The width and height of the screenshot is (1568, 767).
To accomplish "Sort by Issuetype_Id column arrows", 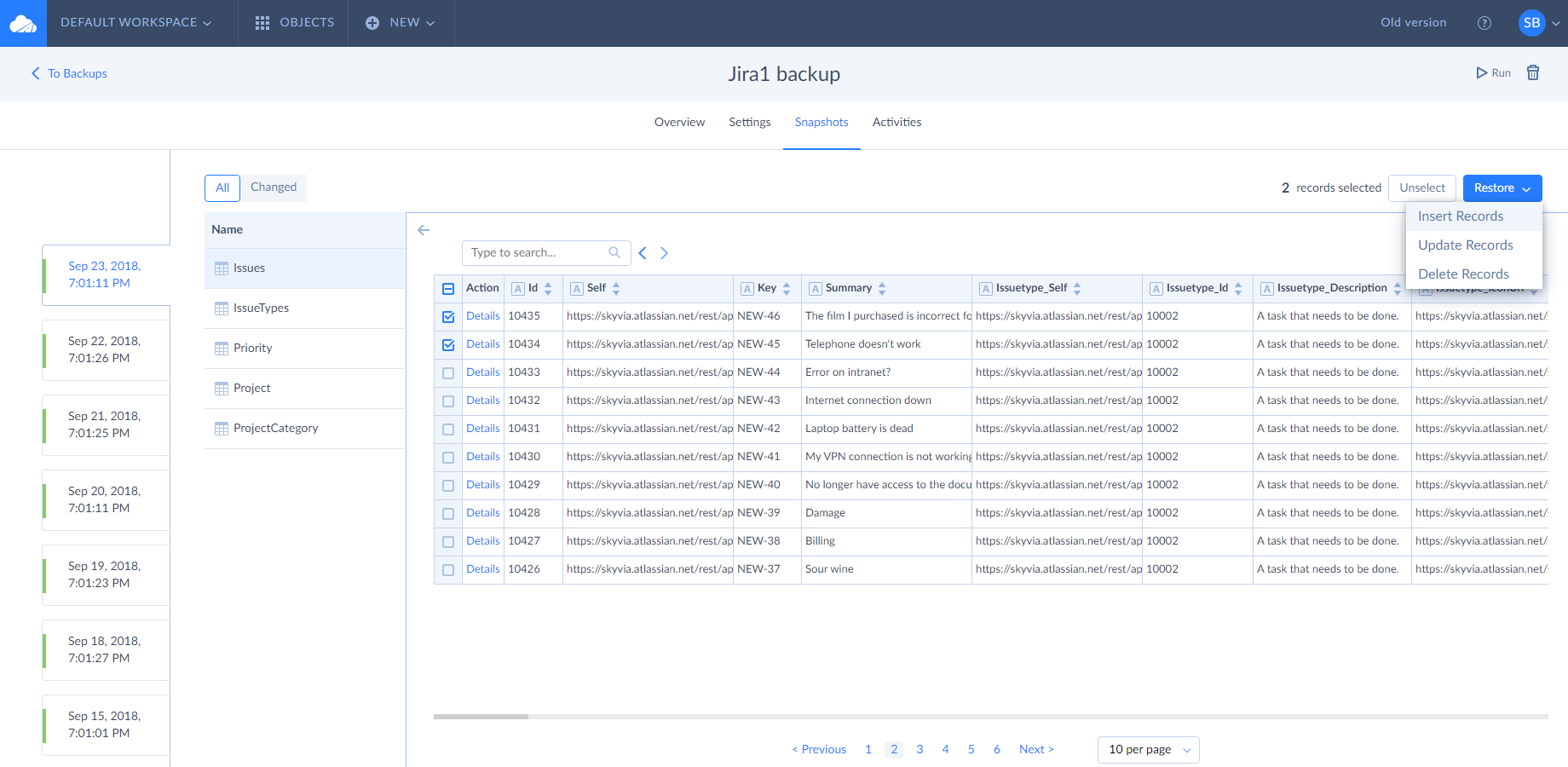I will click(x=1238, y=289).
